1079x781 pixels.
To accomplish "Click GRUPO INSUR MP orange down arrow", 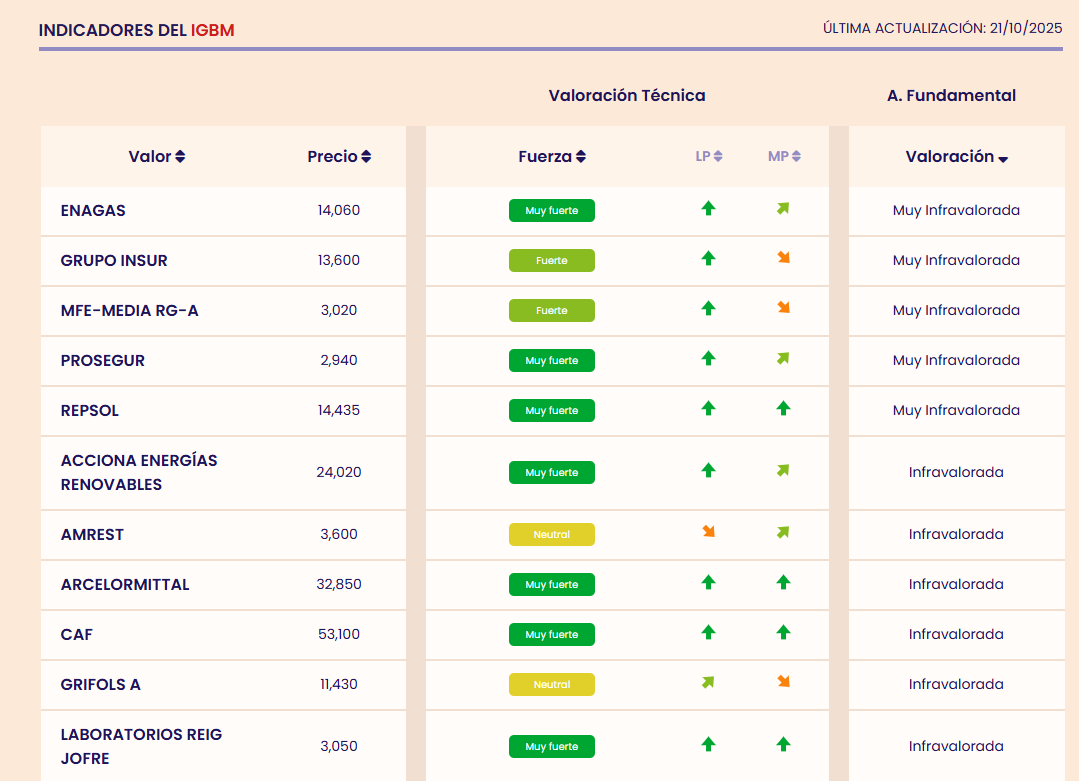I will (x=783, y=259).
